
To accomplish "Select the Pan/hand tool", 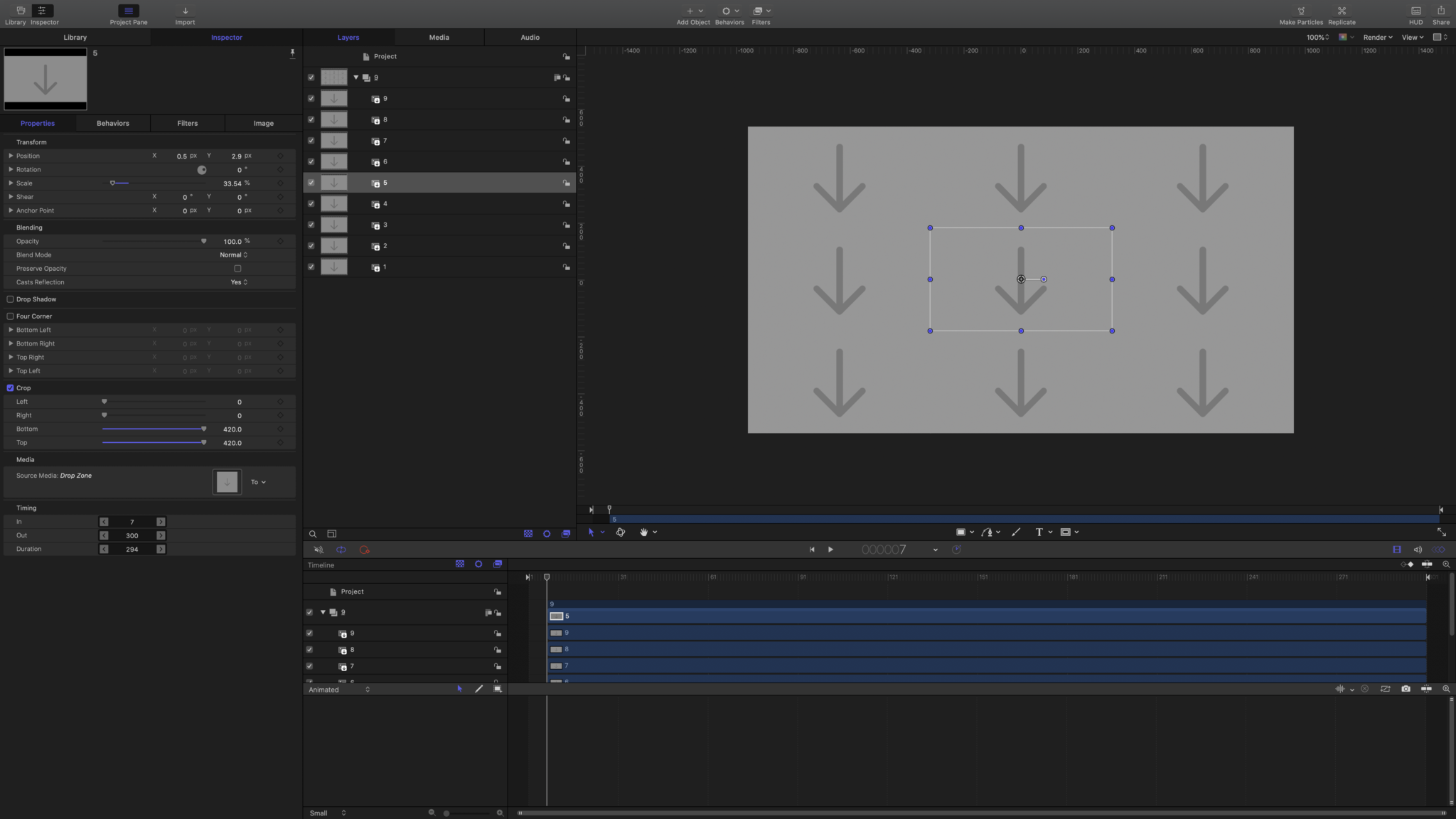I will 643,532.
